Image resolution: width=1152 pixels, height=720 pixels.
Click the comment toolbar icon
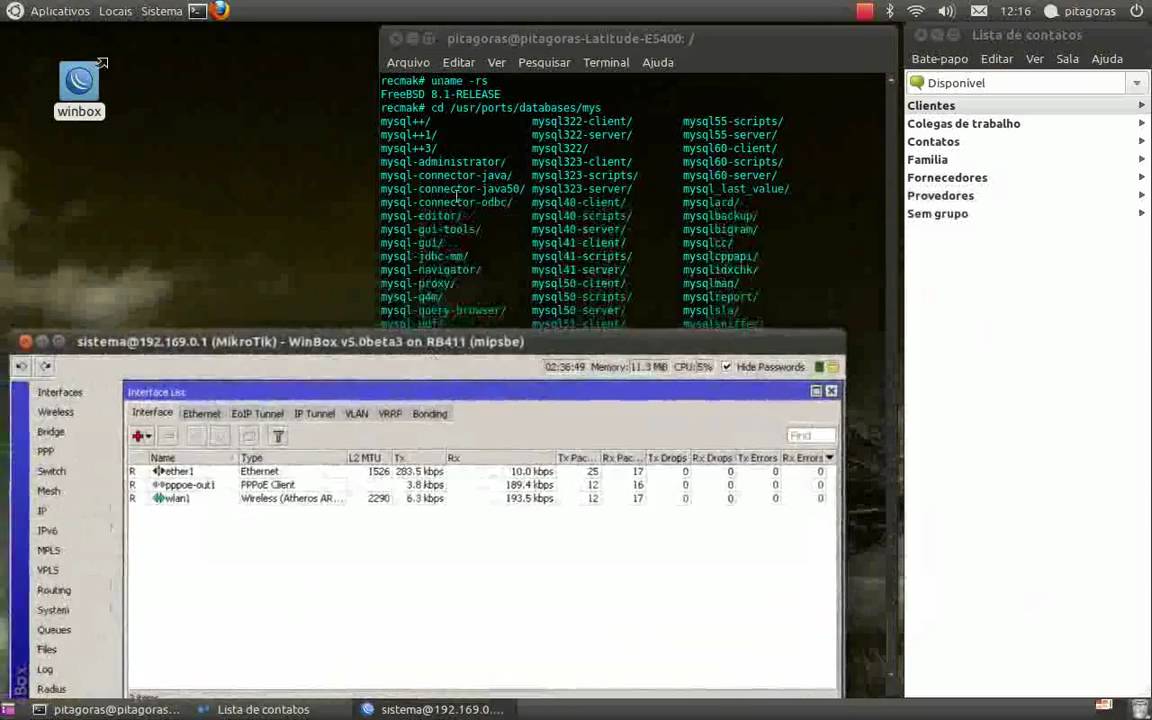[248, 436]
